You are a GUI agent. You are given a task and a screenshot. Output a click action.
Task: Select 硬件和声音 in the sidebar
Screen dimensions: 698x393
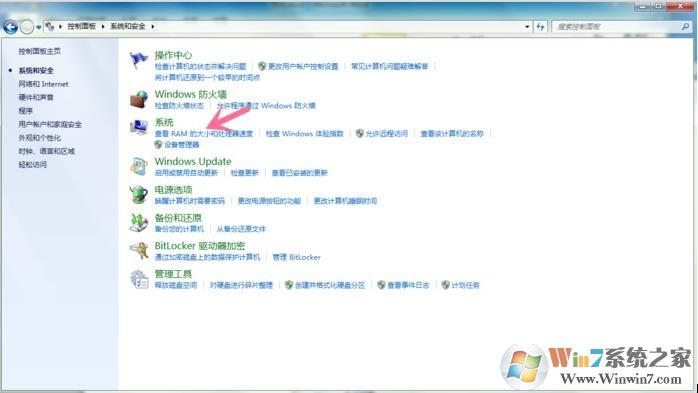(x=36, y=97)
